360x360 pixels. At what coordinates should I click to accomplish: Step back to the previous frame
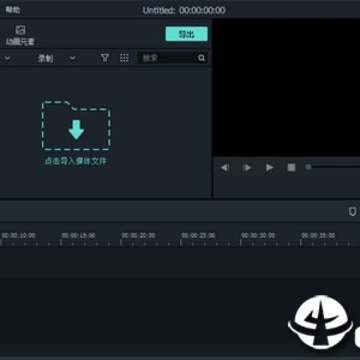225,168
